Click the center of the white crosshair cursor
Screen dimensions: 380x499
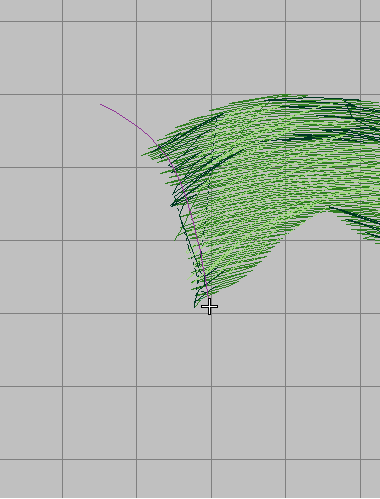coord(210,307)
